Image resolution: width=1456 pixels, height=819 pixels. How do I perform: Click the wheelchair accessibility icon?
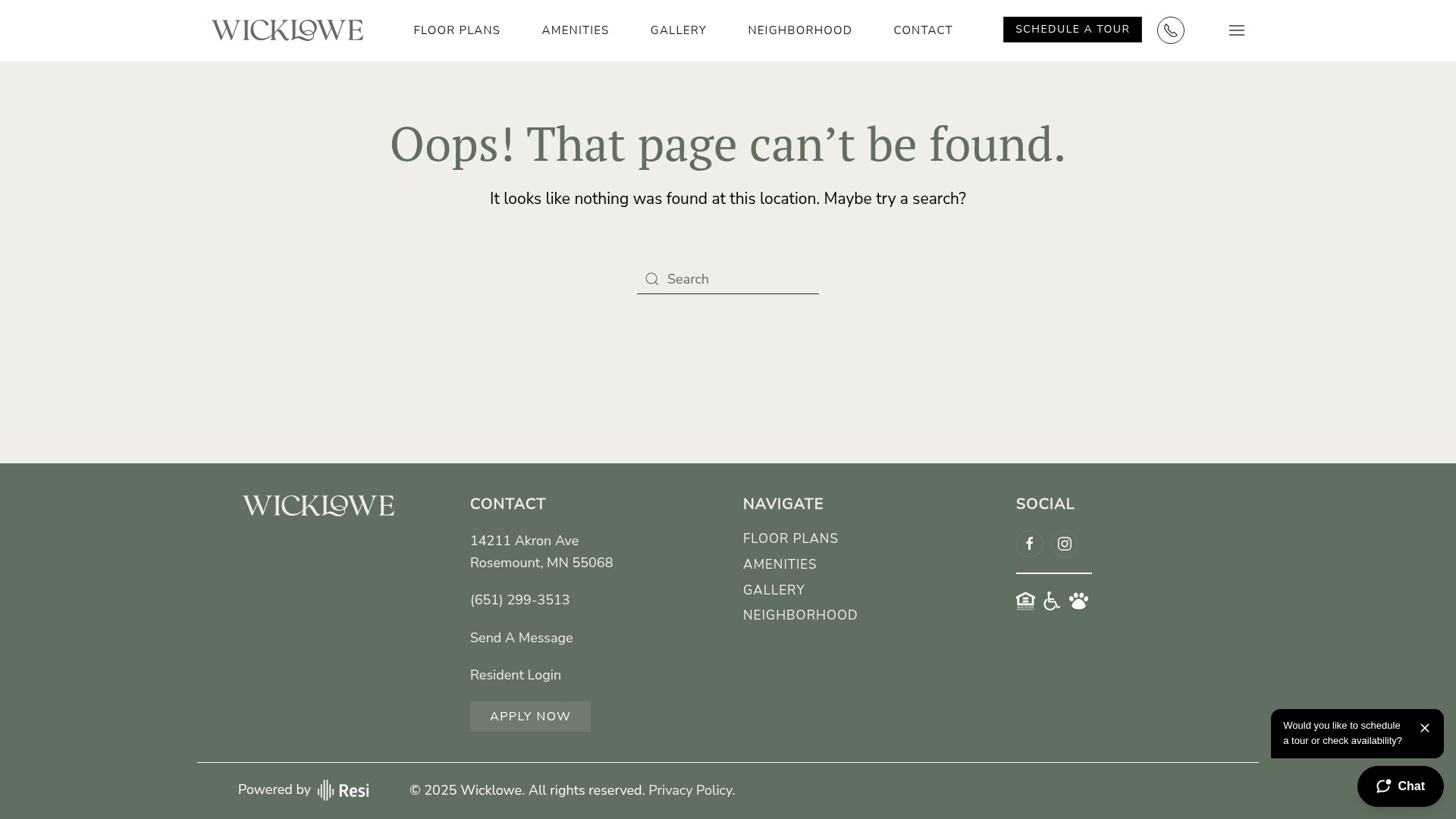(x=1052, y=601)
